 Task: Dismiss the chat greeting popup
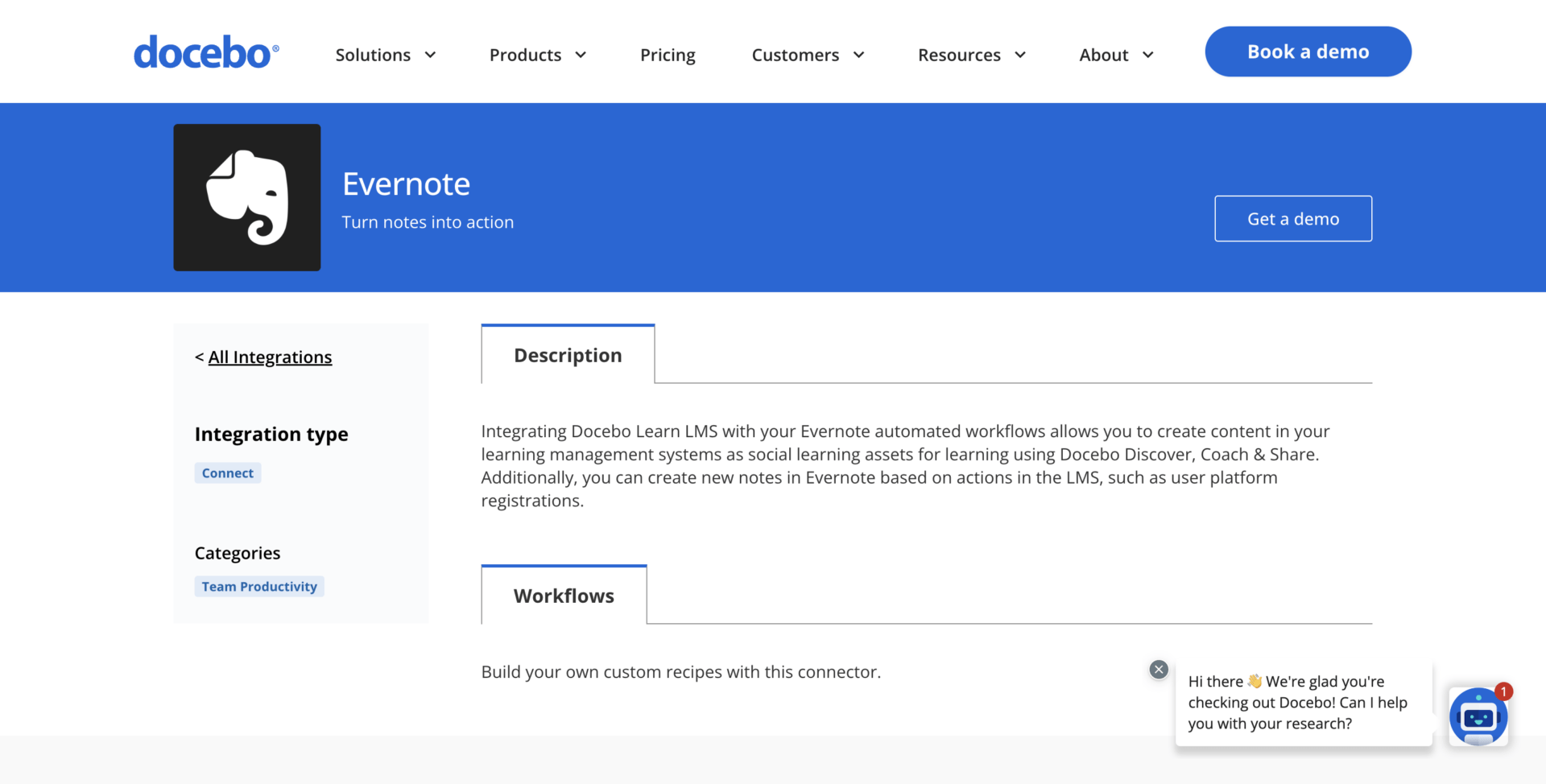1158,669
